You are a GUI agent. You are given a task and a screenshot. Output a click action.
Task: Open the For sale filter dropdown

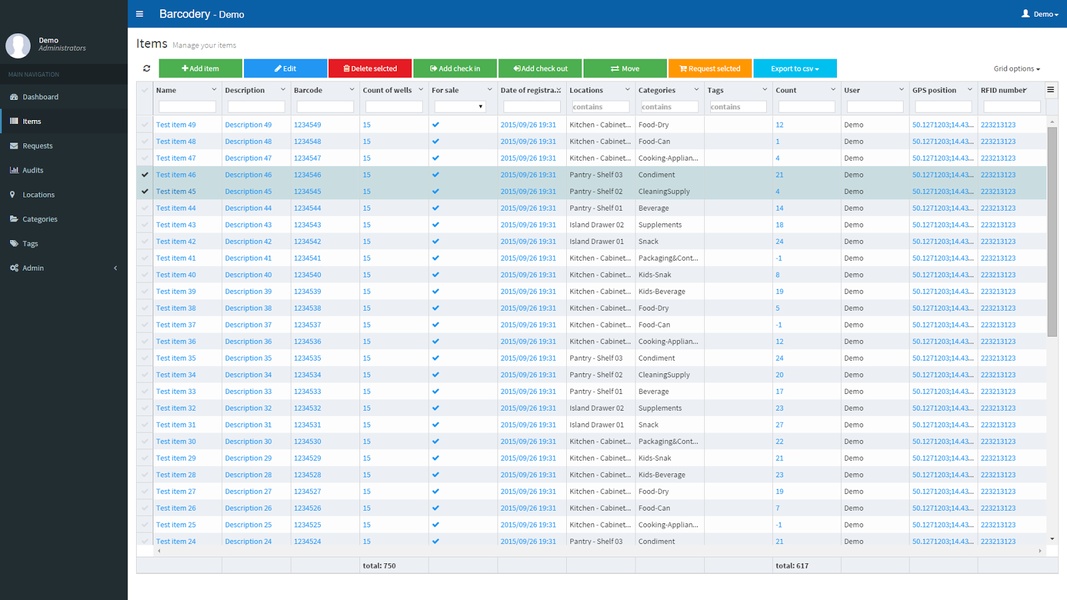click(x=460, y=107)
